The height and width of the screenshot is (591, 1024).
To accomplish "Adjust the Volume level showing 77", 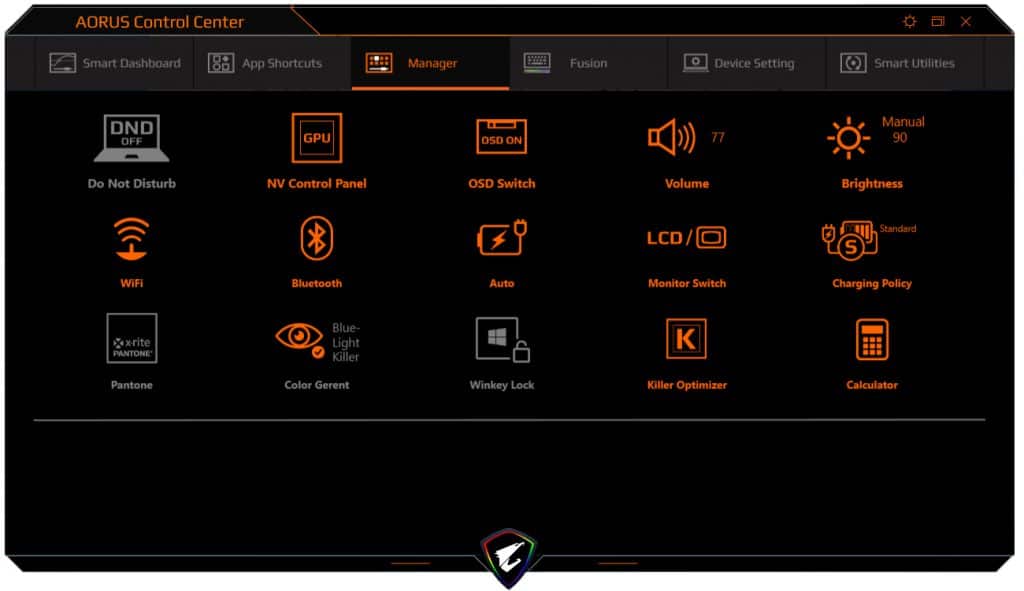I will point(674,137).
